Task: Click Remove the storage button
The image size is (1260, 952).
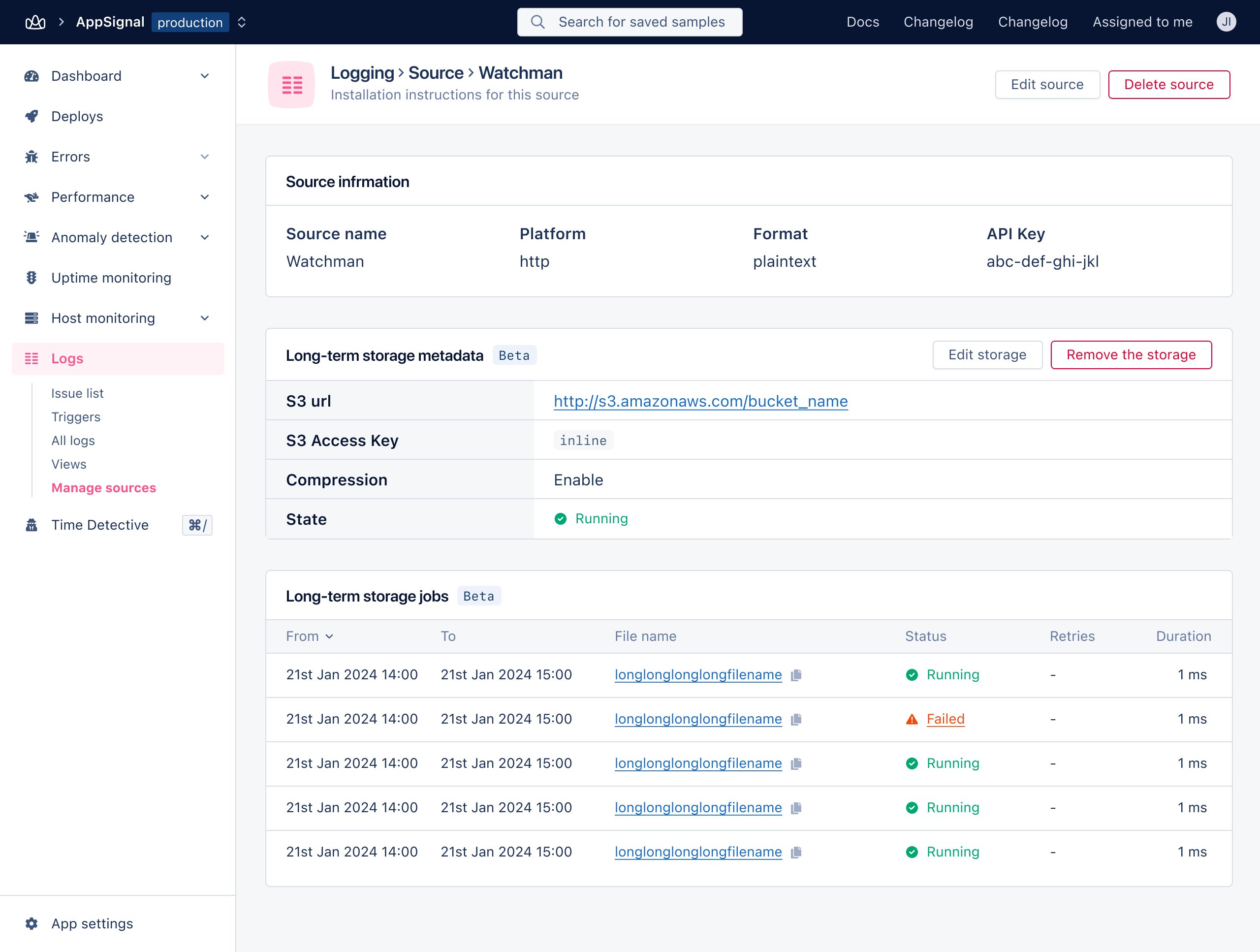Action: (1131, 355)
